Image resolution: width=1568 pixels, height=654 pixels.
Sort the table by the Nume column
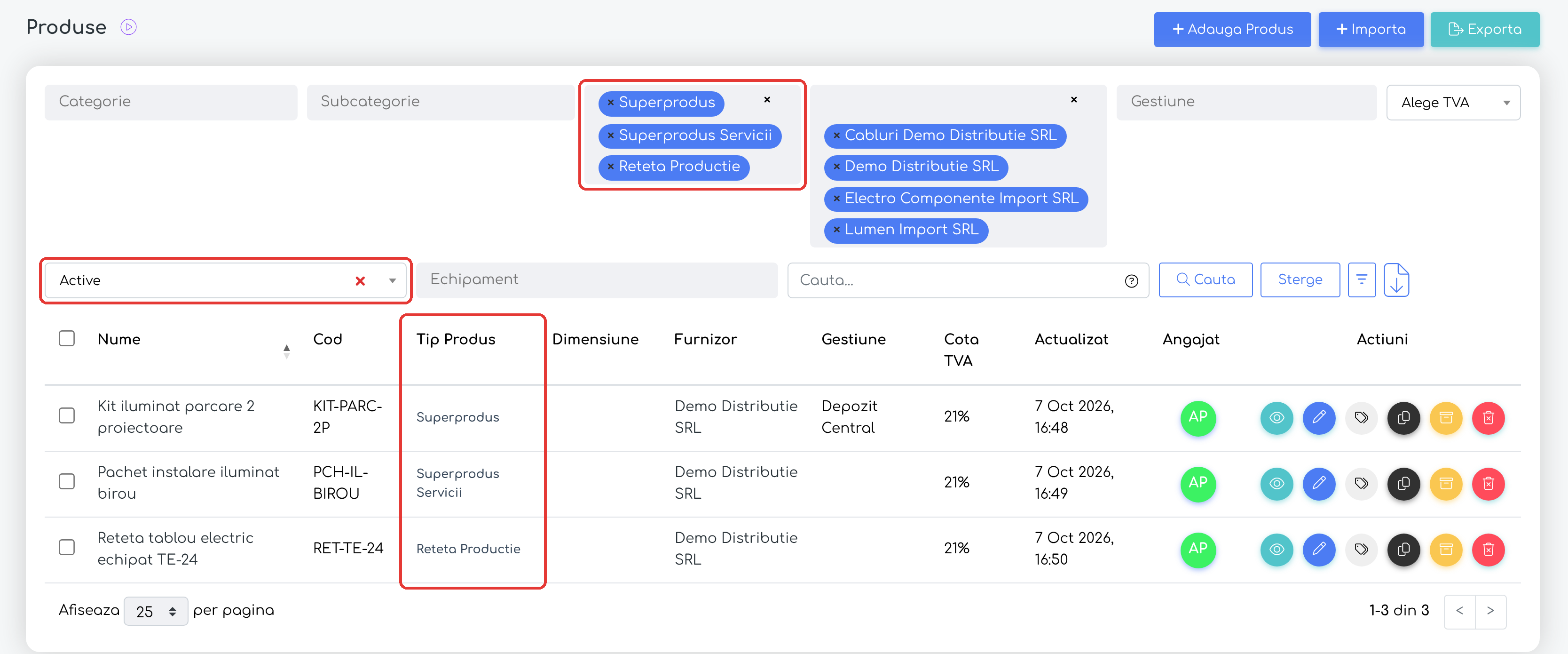[x=119, y=339]
